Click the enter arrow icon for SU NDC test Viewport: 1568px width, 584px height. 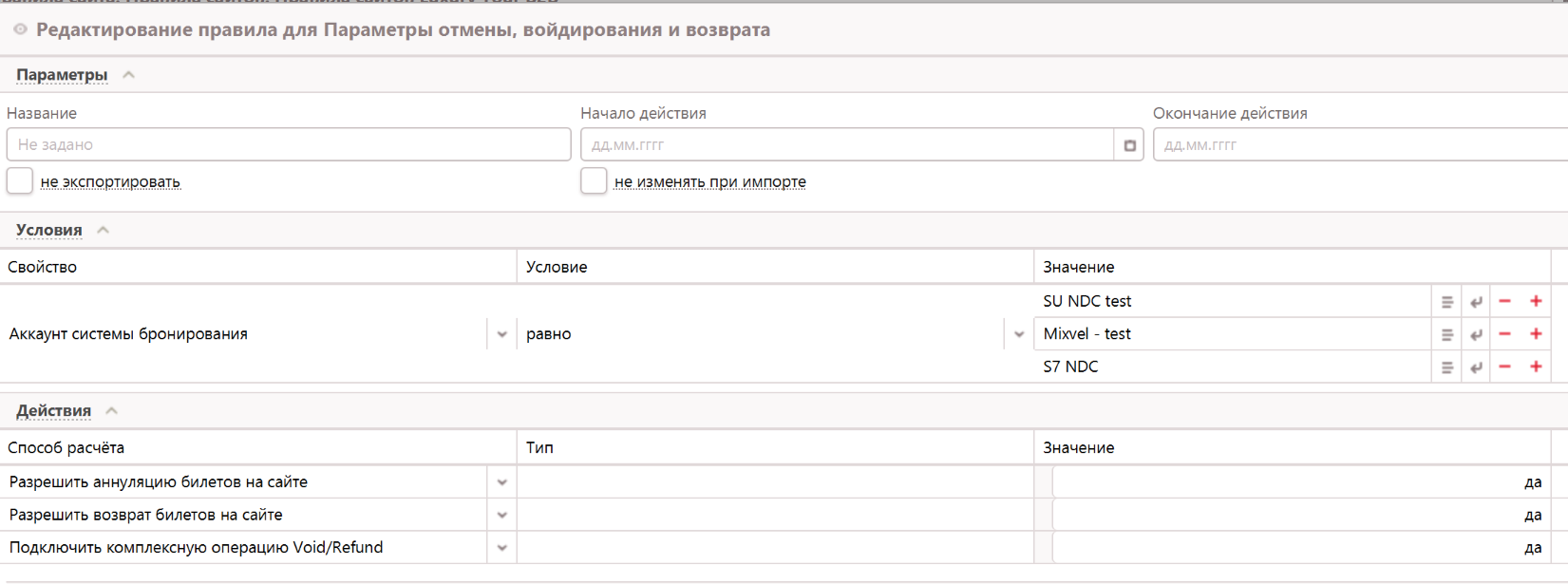tap(1476, 302)
